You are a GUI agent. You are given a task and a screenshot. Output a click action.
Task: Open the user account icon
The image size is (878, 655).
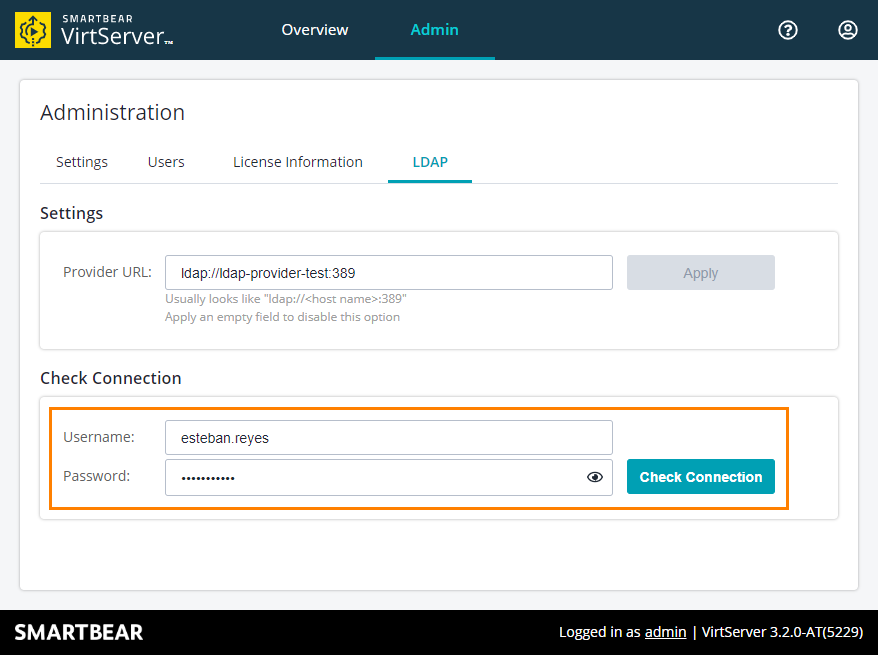848,30
